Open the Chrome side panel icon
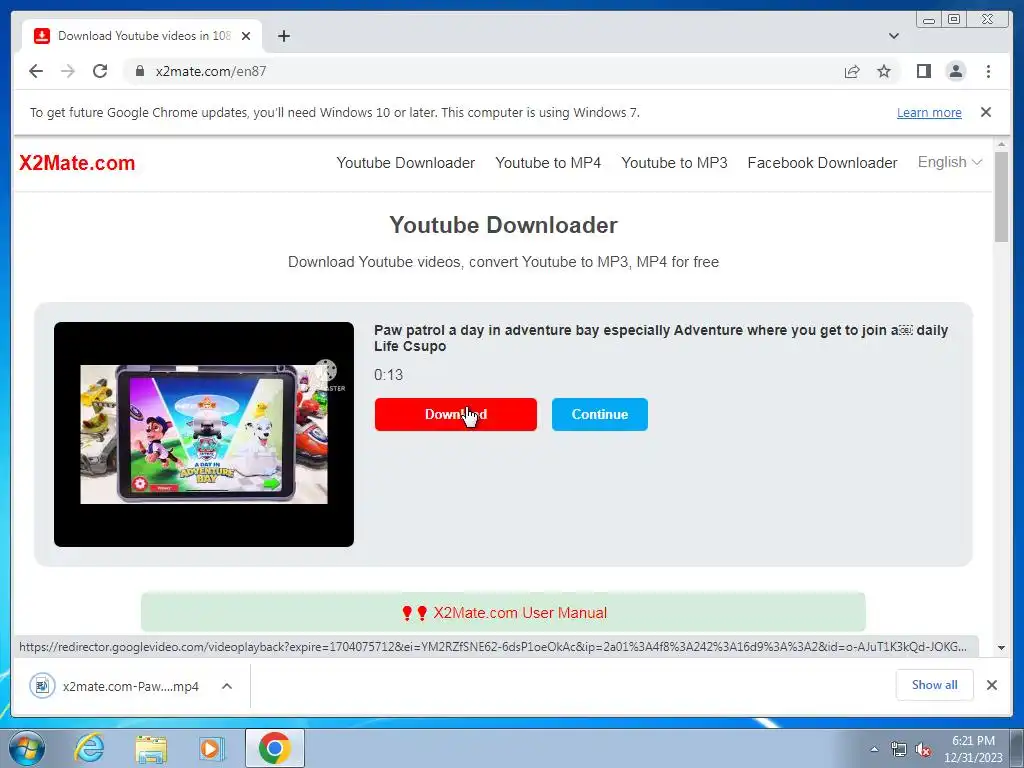Viewport: 1024px width, 768px height. [x=923, y=71]
